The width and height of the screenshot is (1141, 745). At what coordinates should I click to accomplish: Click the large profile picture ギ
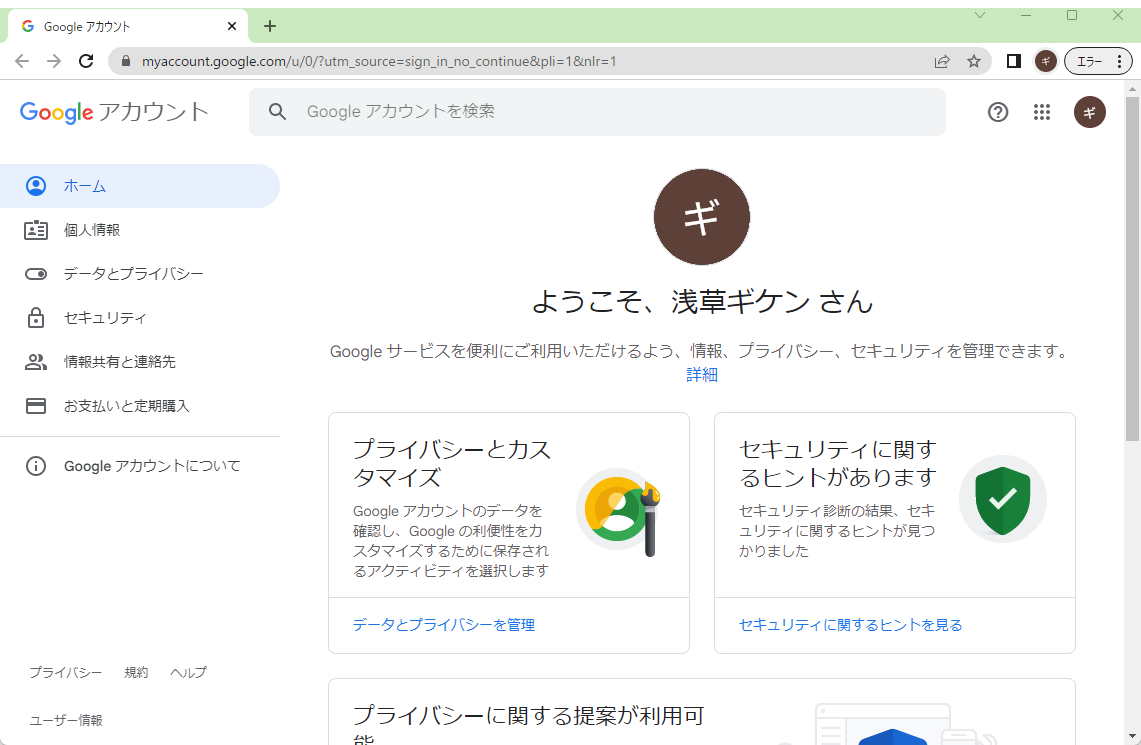[701, 217]
